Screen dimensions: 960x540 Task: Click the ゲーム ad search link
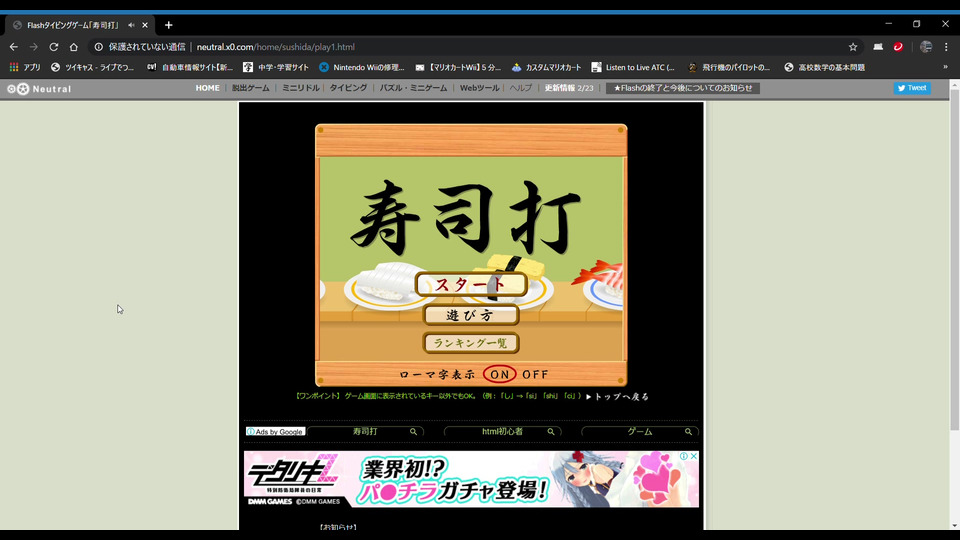[x=640, y=432]
